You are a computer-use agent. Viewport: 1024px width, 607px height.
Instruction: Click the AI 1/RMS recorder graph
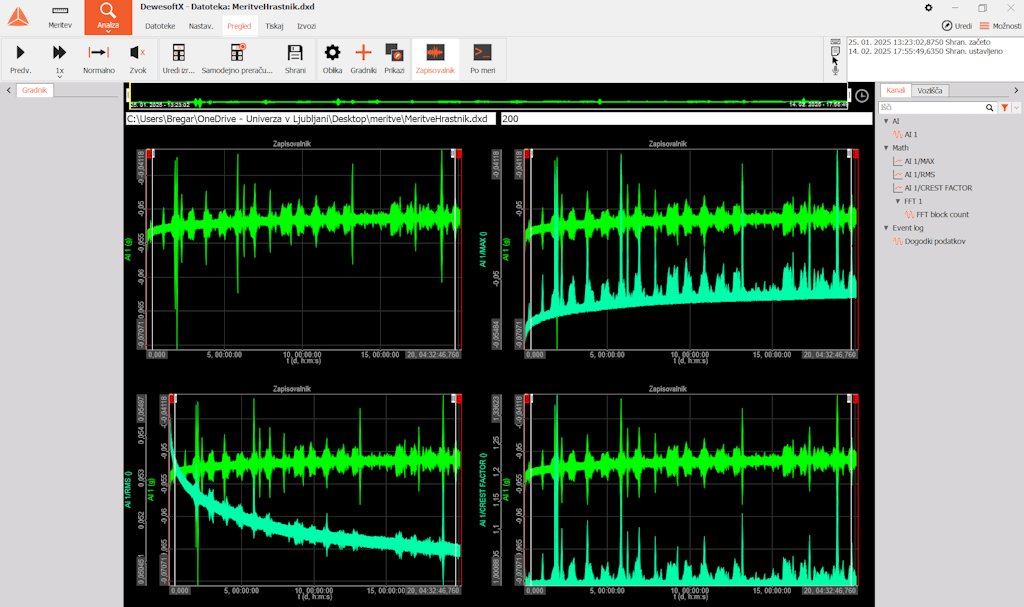tap(315, 490)
